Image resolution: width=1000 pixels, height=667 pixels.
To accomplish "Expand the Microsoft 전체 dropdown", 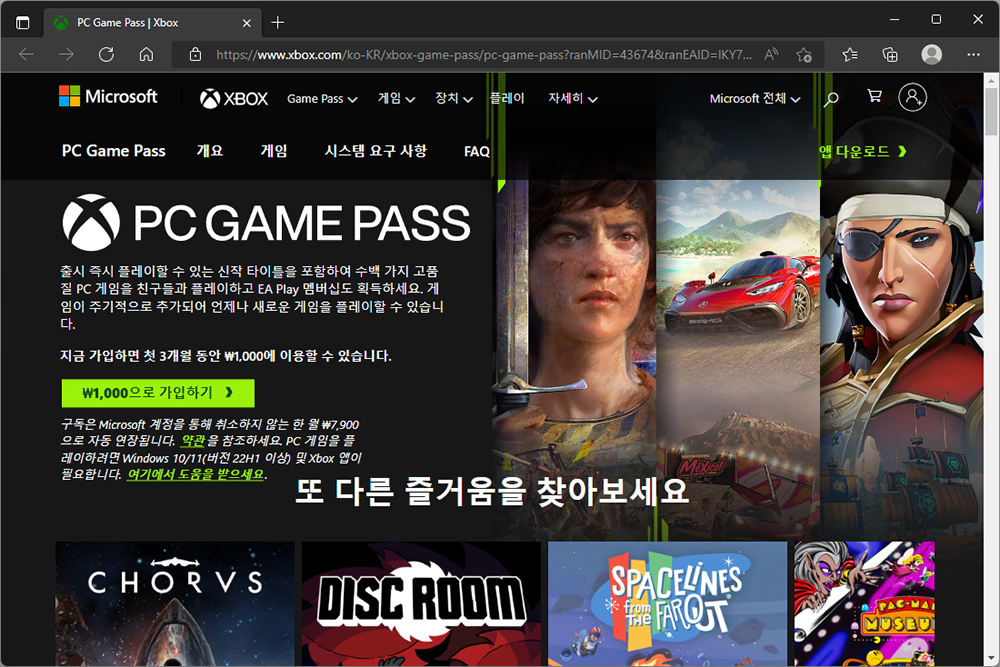I will pos(755,99).
